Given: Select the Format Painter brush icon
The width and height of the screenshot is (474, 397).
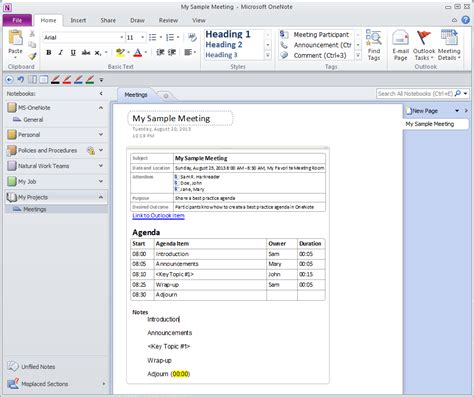Looking at the screenshot, I should pyautogui.click(x=32, y=56).
